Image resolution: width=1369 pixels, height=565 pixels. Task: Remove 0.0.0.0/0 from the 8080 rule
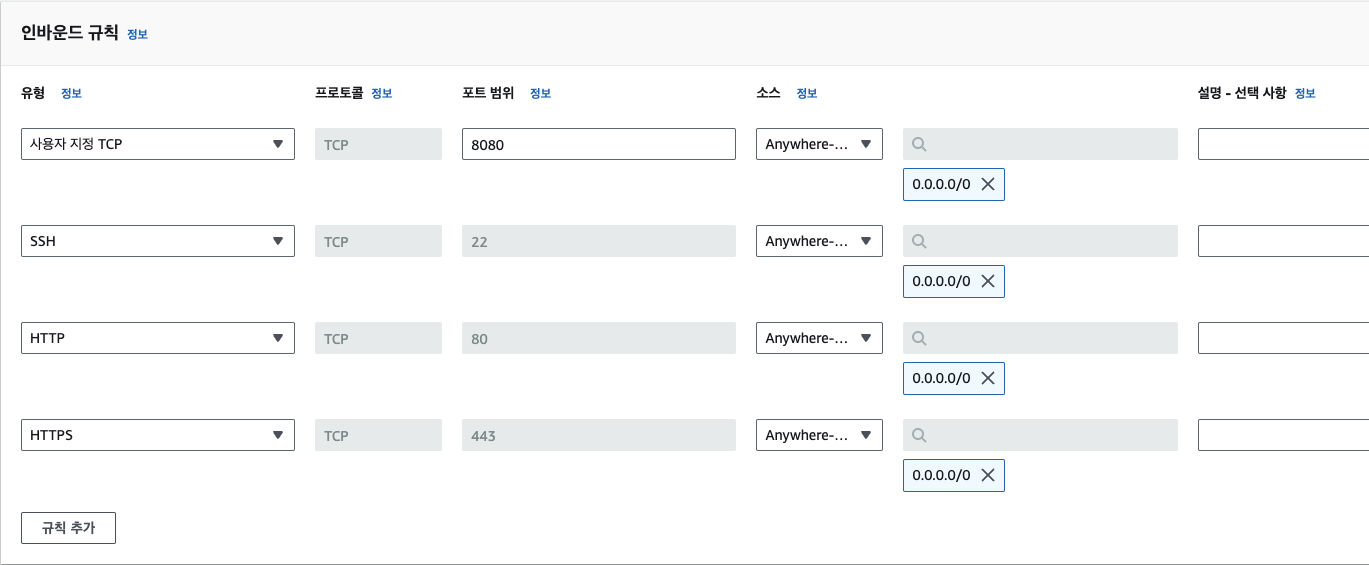(x=988, y=184)
